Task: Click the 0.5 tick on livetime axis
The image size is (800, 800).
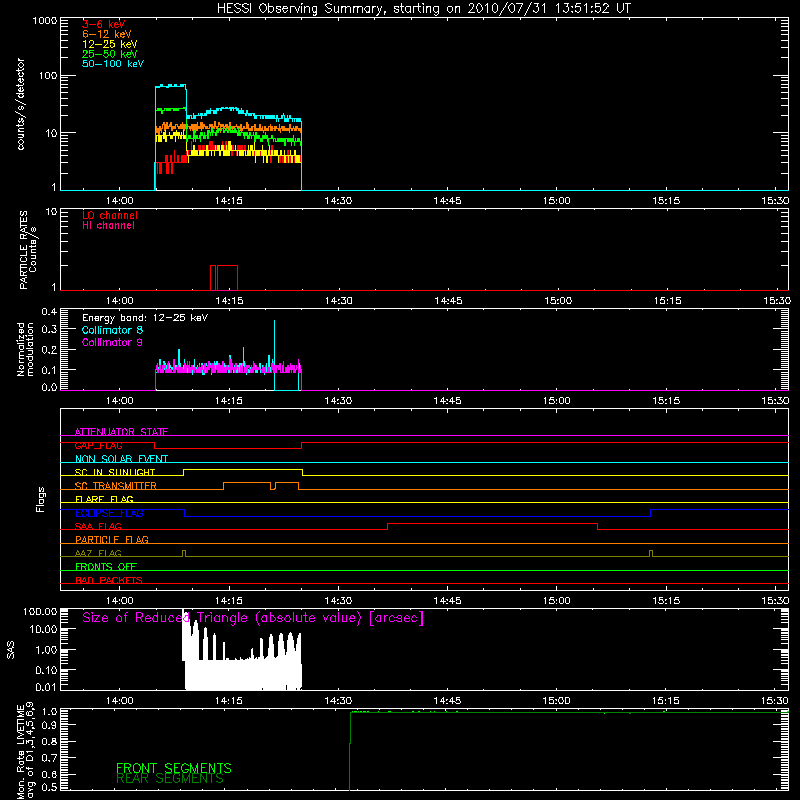Action: pos(51,788)
